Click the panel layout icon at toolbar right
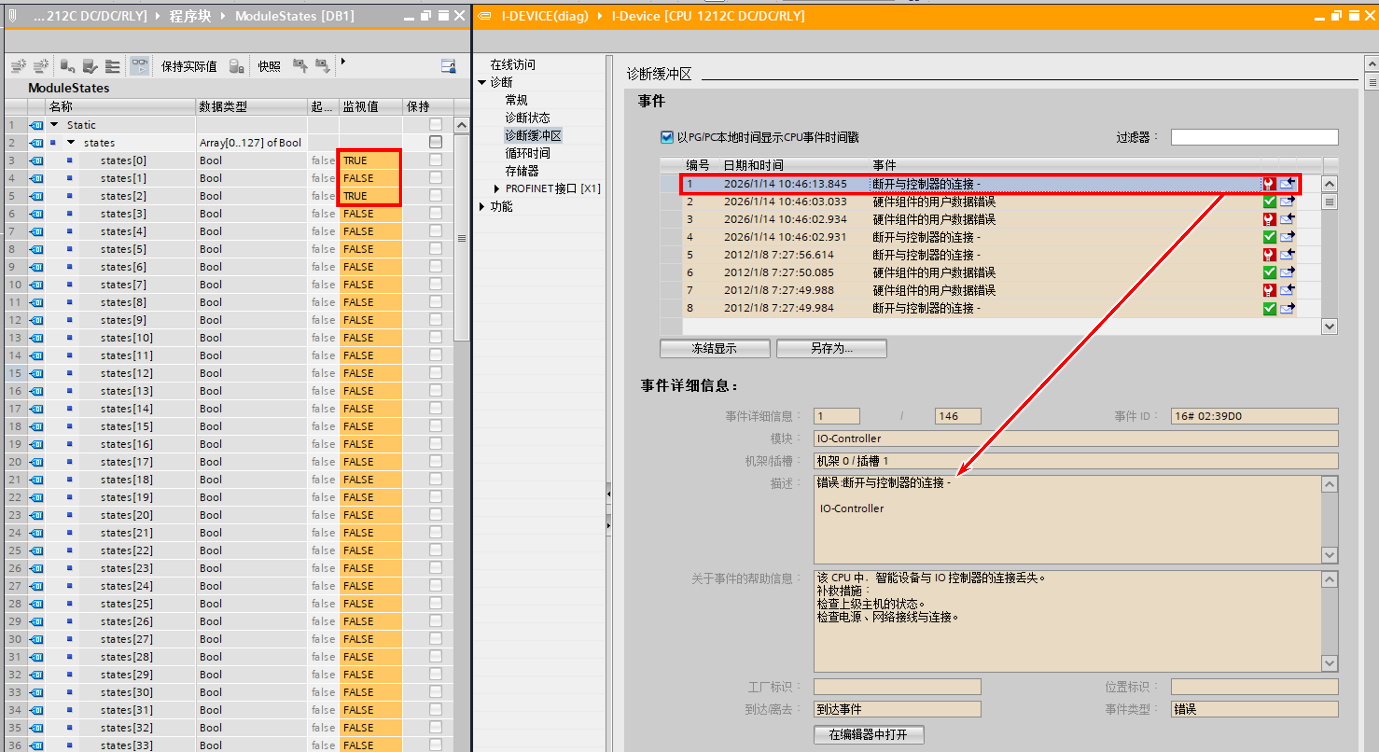The height and width of the screenshot is (752, 1379). [x=449, y=66]
